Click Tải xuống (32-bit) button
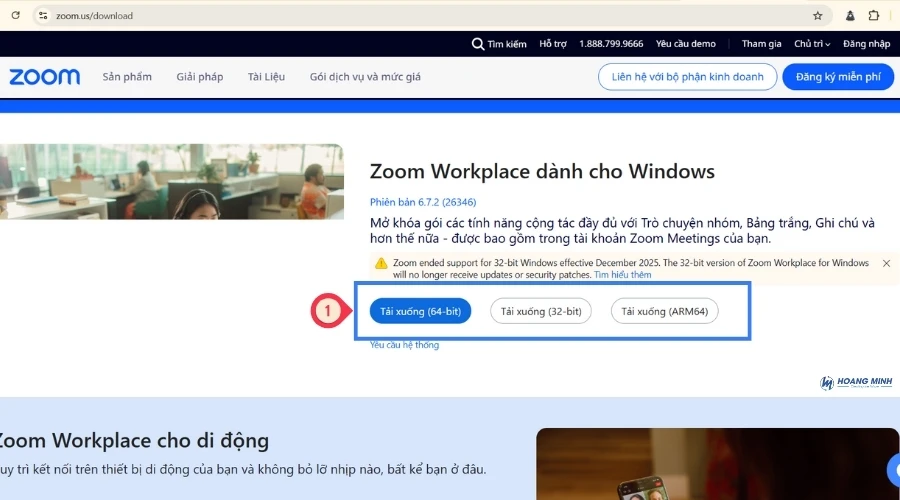Viewport: 900px width, 500px height. (x=541, y=311)
